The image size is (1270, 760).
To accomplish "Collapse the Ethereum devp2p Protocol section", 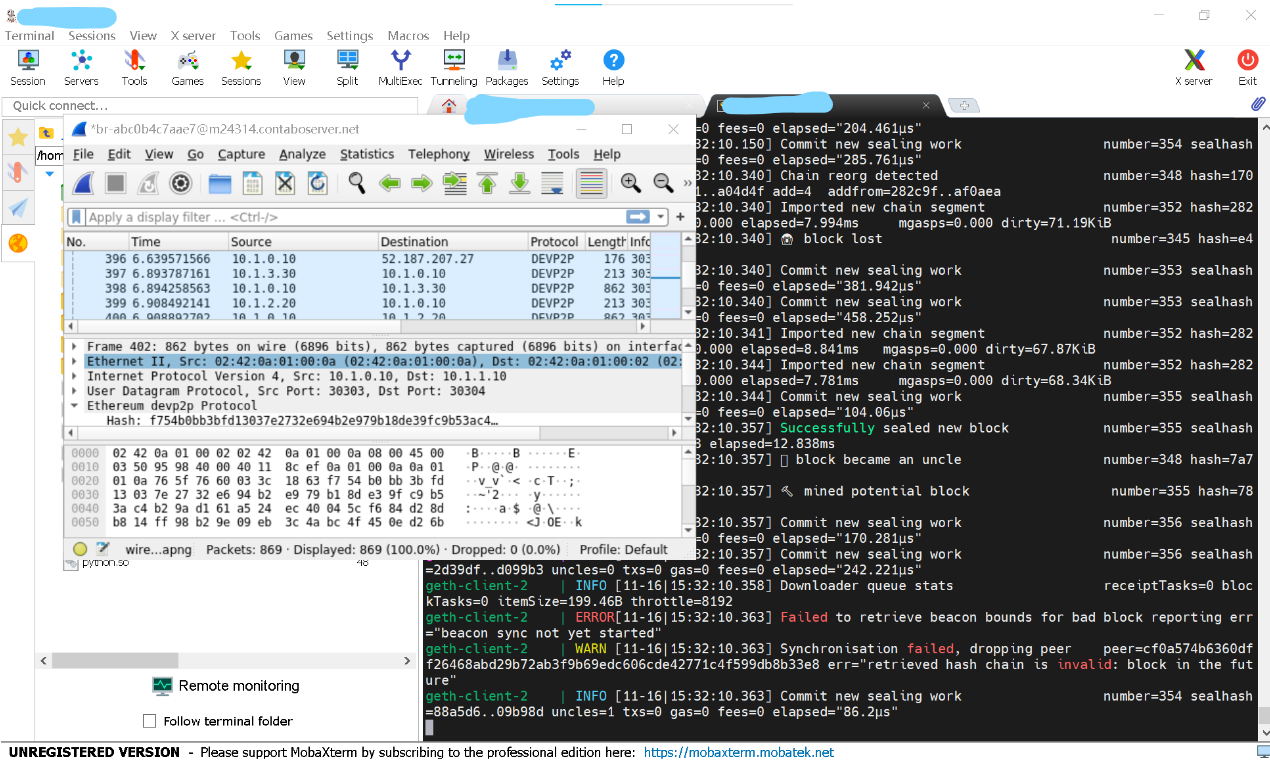I will [74, 406].
